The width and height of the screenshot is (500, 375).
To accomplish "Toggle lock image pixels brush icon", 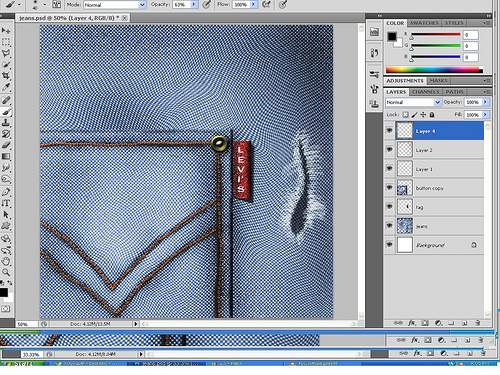I will [414, 115].
